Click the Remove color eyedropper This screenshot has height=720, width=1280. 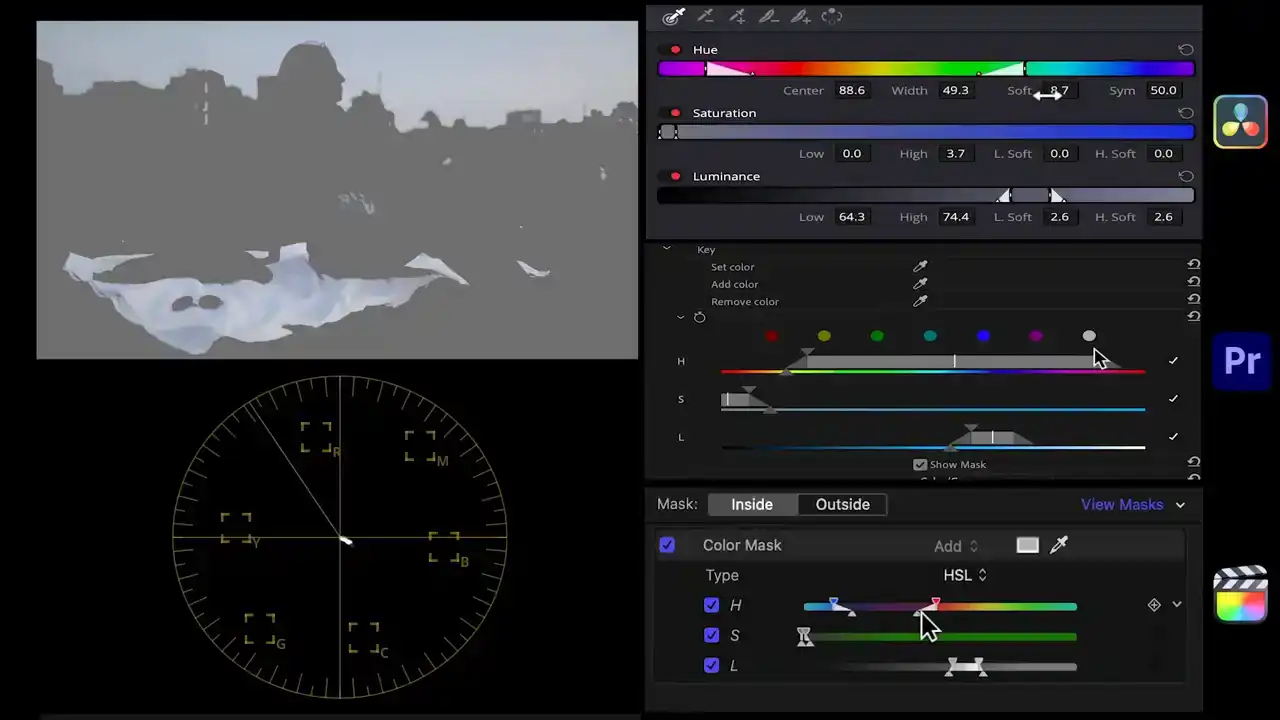click(x=920, y=301)
